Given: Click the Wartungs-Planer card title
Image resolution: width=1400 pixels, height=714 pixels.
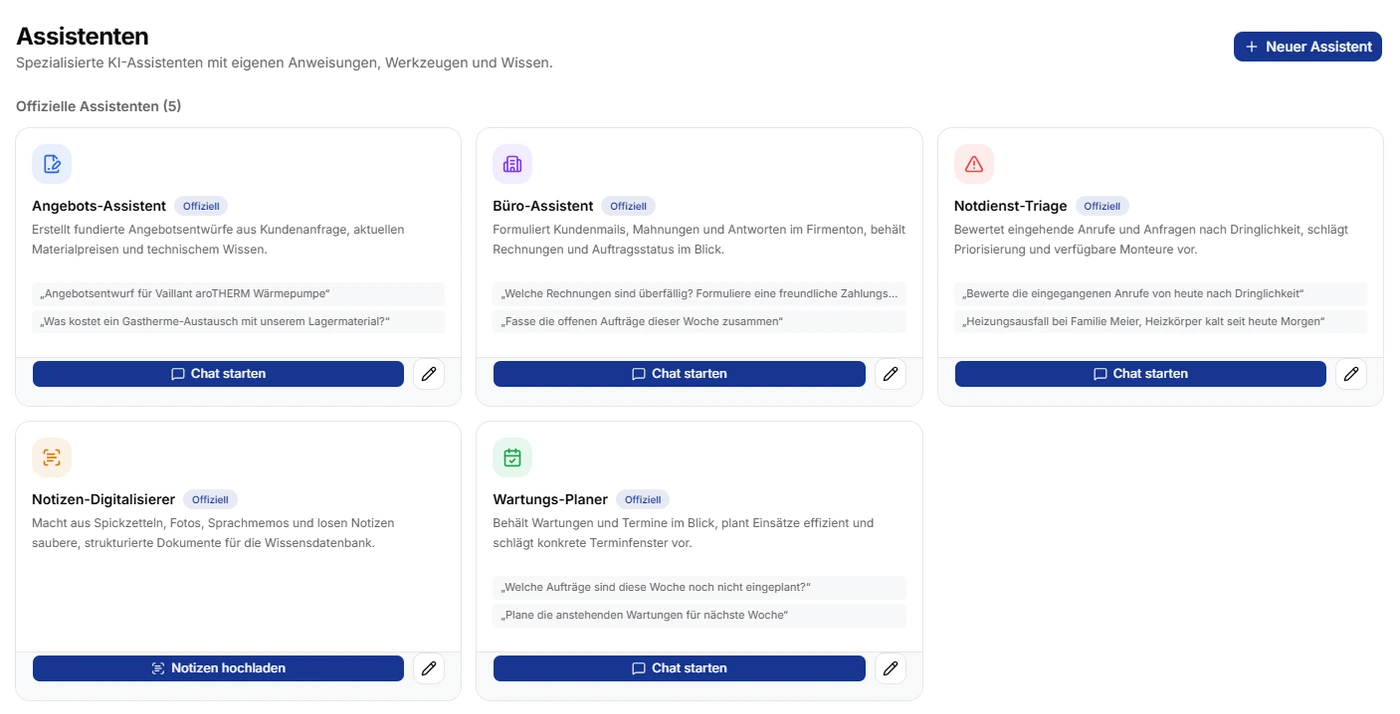Looking at the screenshot, I should click(x=551, y=500).
